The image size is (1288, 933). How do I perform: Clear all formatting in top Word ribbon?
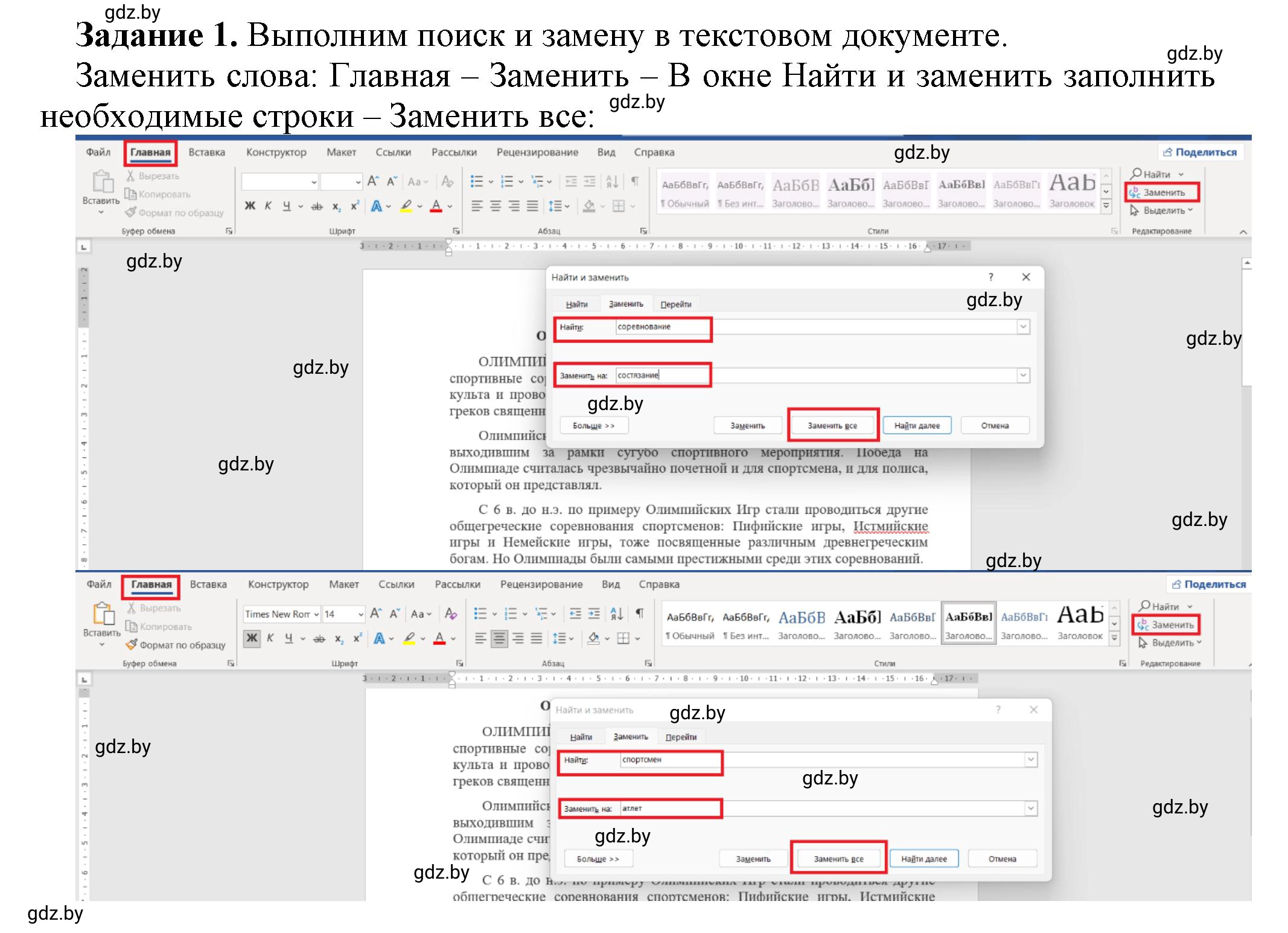coord(447,181)
